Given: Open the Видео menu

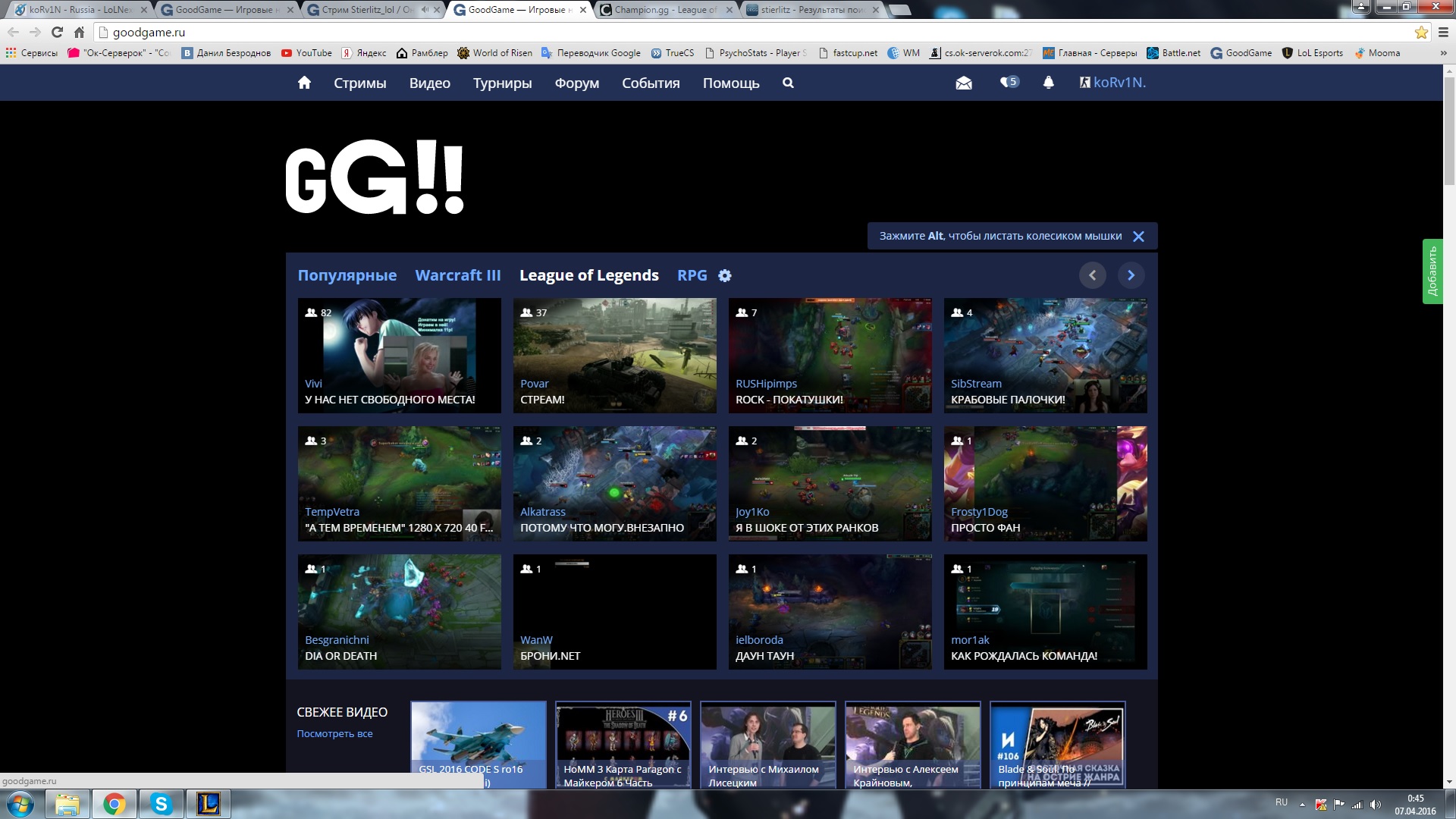Looking at the screenshot, I should pyautogui.click(x=430, y=83).
